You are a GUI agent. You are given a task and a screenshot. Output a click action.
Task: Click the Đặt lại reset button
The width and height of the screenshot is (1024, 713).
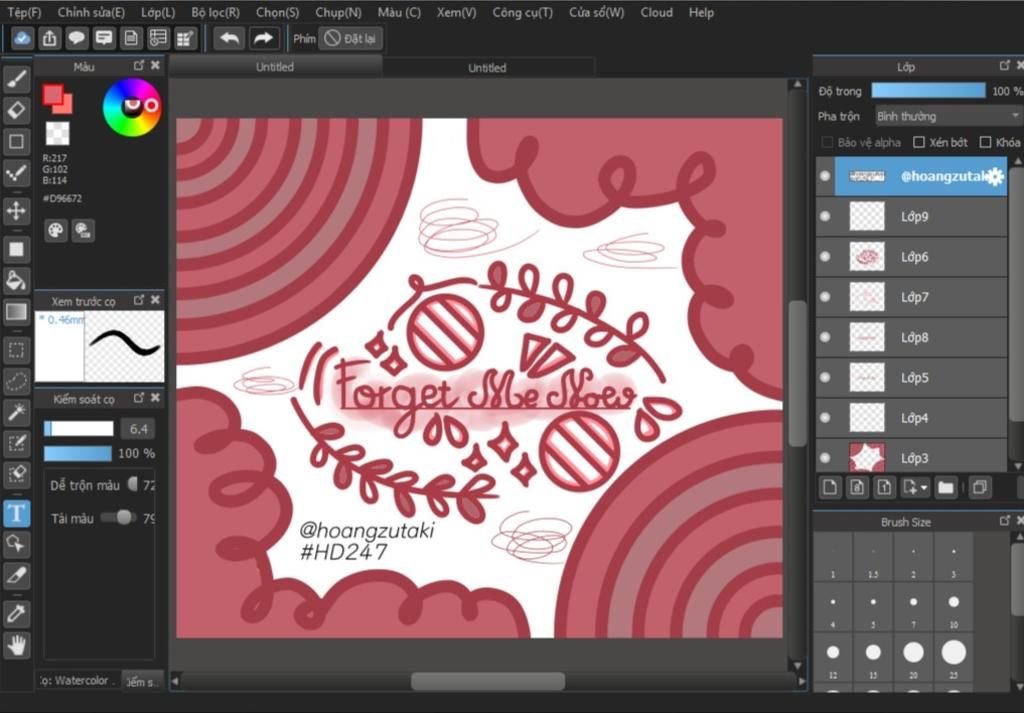click(x=351, y=39)
